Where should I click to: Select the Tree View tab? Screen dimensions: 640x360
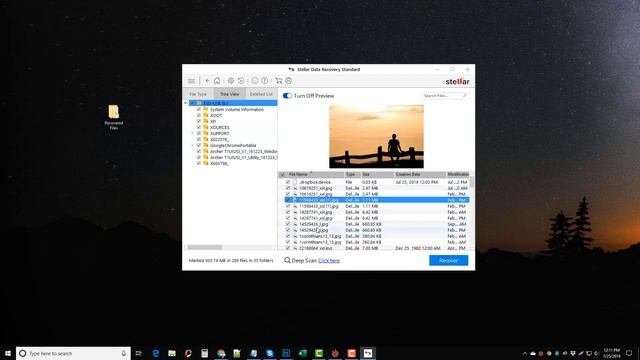(x=229, y=94)
